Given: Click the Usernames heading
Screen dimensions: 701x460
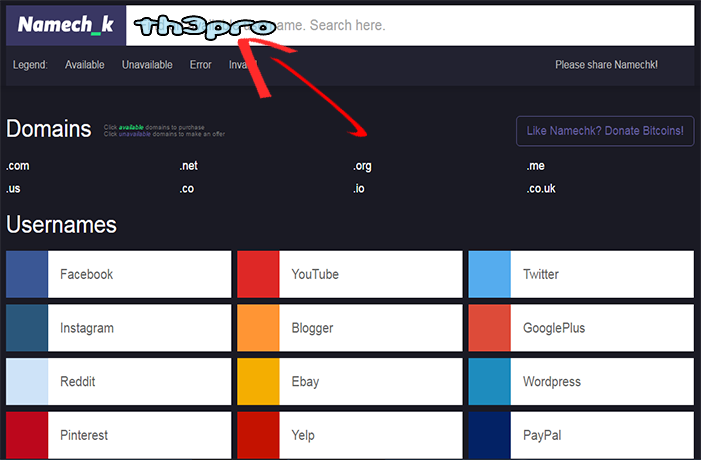Looking at the screenshot, I should pyautogui.click(x=61, y=224).
